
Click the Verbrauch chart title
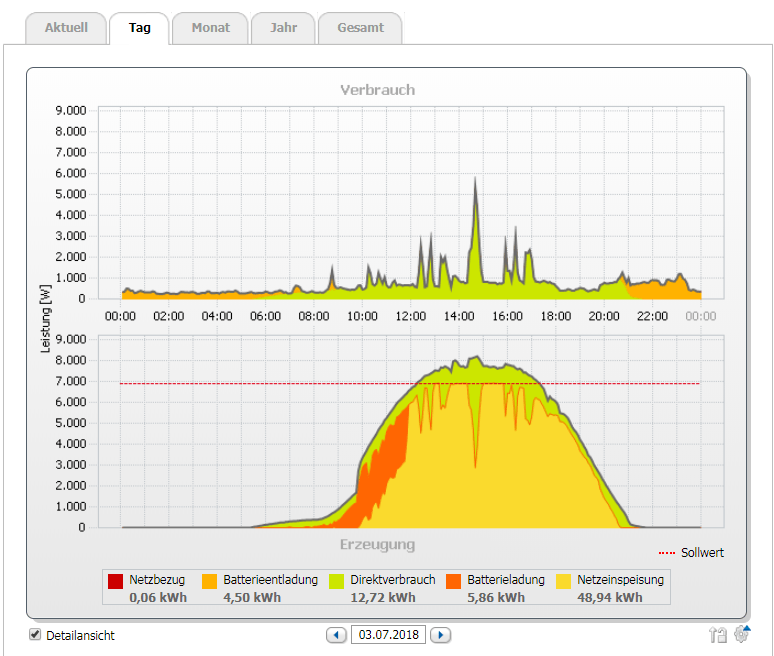pyautogui.click(x=378, y=90)
